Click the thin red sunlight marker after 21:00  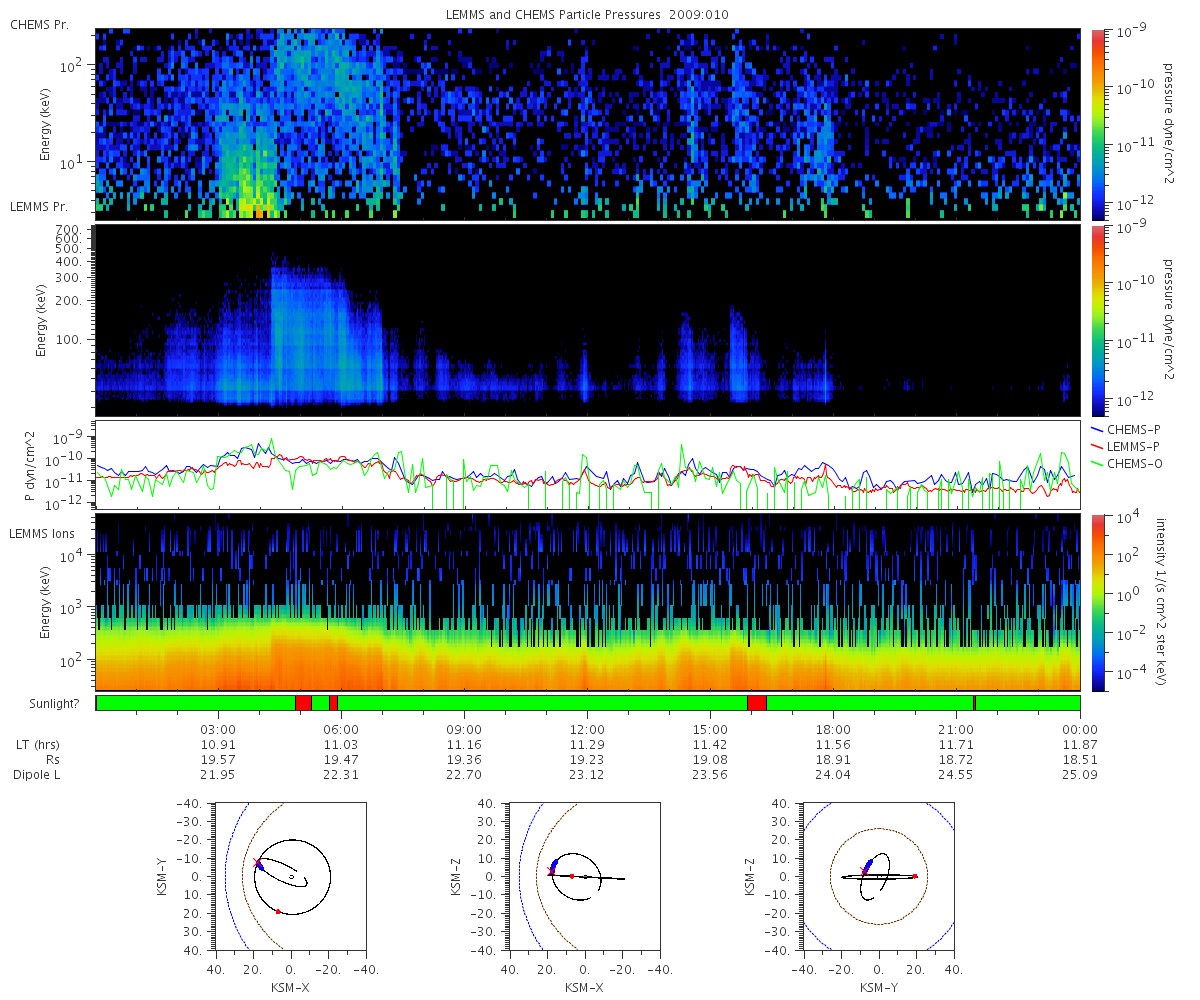[974, 703]
